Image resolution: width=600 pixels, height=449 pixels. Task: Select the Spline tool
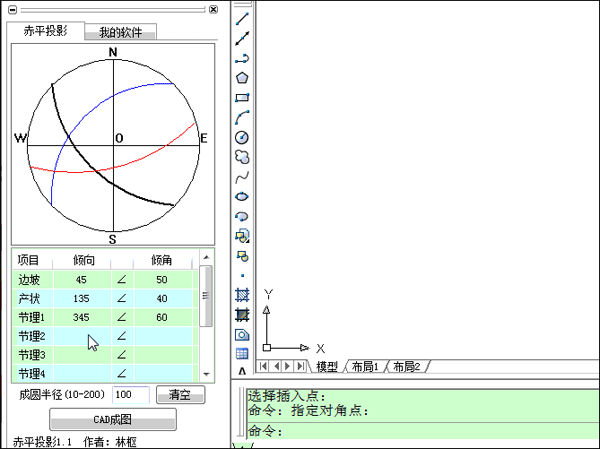tap(241, 176)
